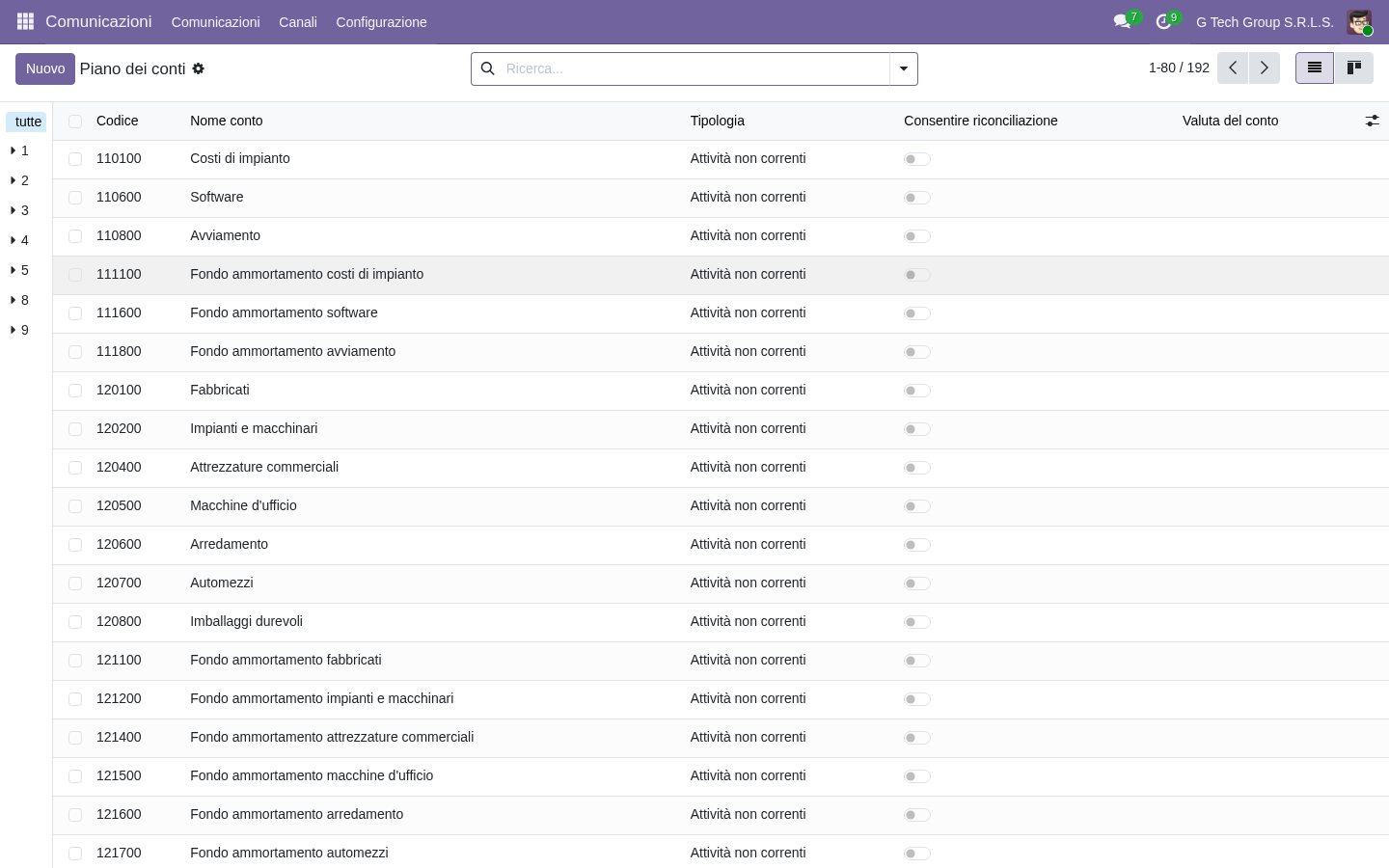The width and height of the screenshot is (1389, 868).
Task: Open the Configurazione menu
Action: [x=381, y=22]
